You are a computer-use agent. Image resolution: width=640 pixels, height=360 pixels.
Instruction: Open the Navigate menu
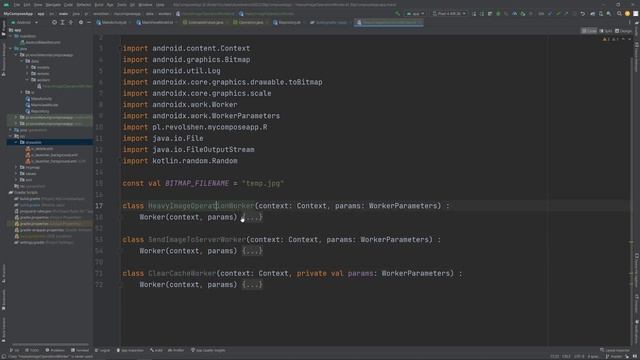pyautogui.click(x=53, y=5)
